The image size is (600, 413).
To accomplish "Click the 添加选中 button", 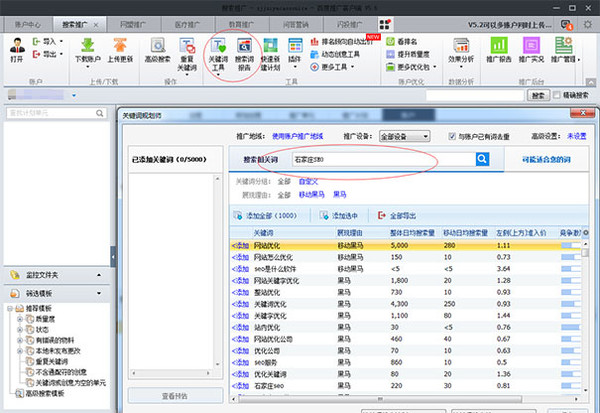I will pos(339,215).
